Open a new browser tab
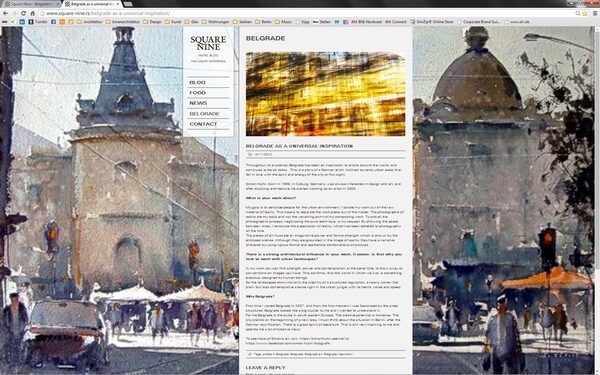Screen dimensions: 600x375 point(128,4)
